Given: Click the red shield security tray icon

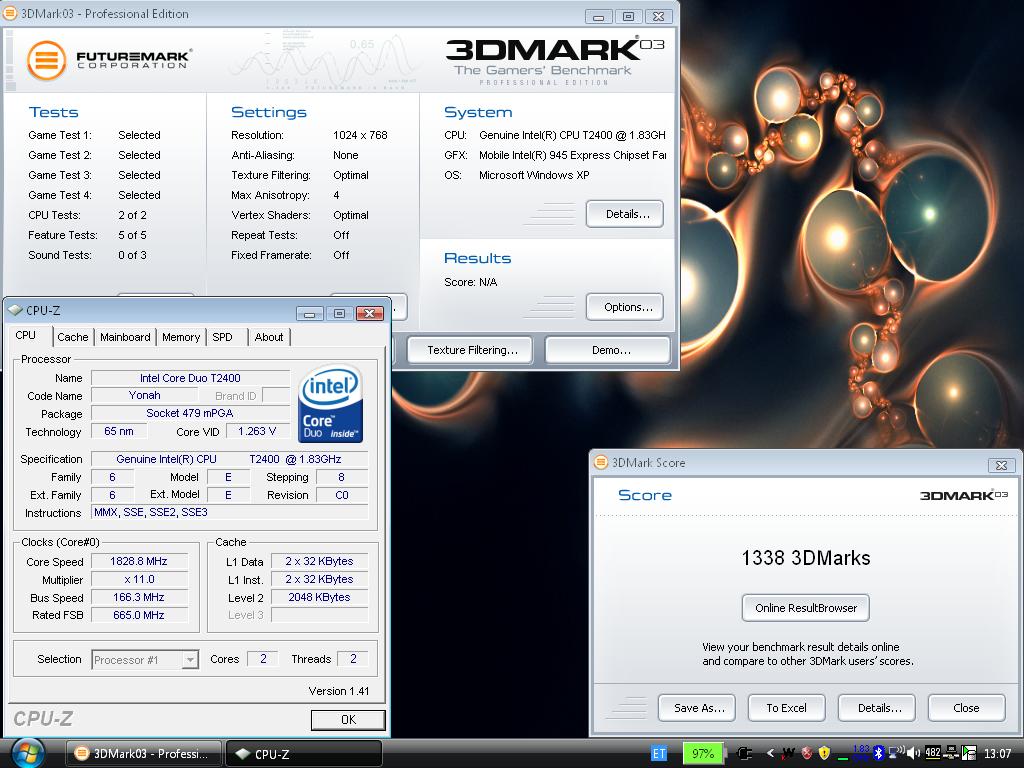Looking at the screenshot, I should (x=807, y=754).
